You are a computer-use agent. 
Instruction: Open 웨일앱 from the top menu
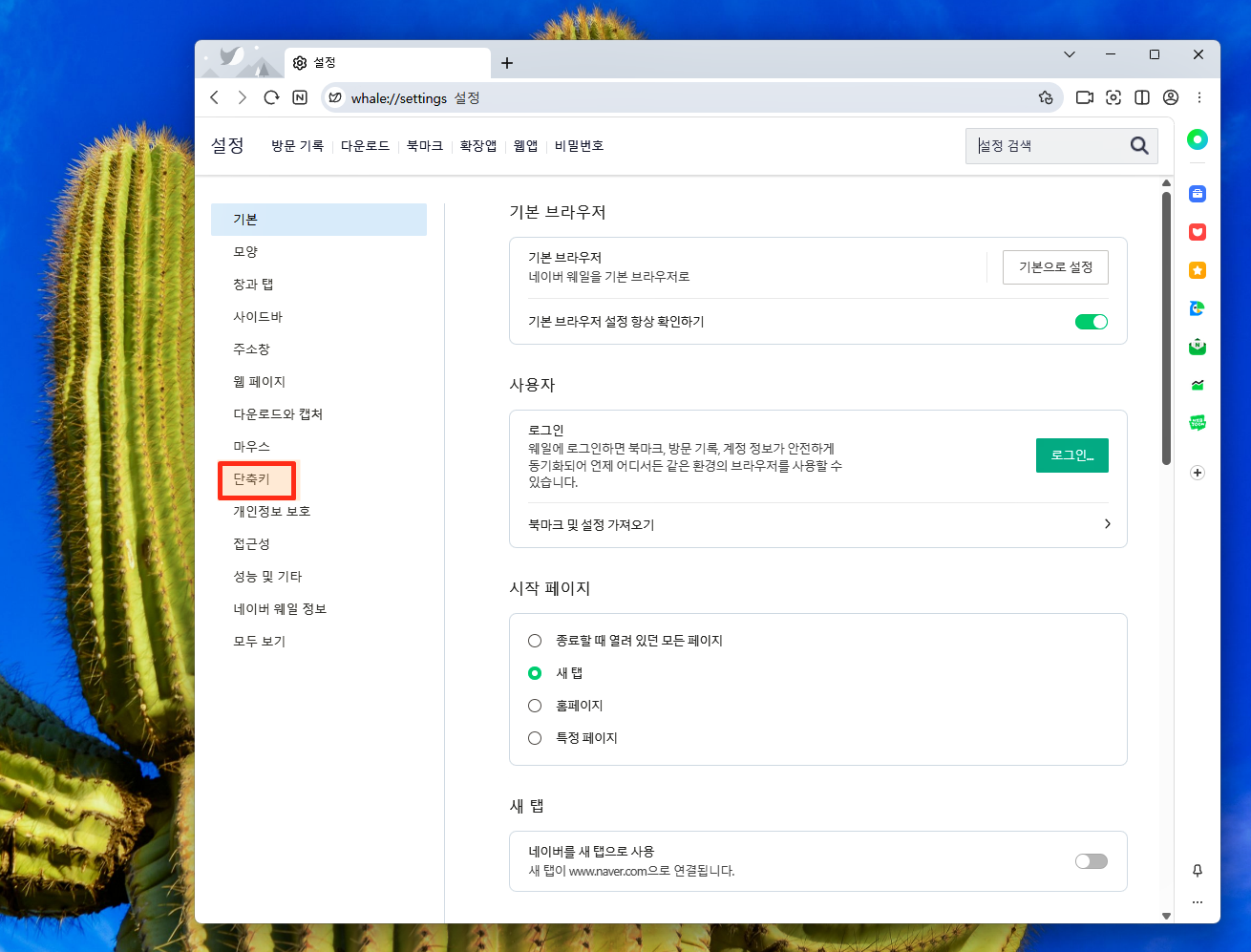pos(526,146)
